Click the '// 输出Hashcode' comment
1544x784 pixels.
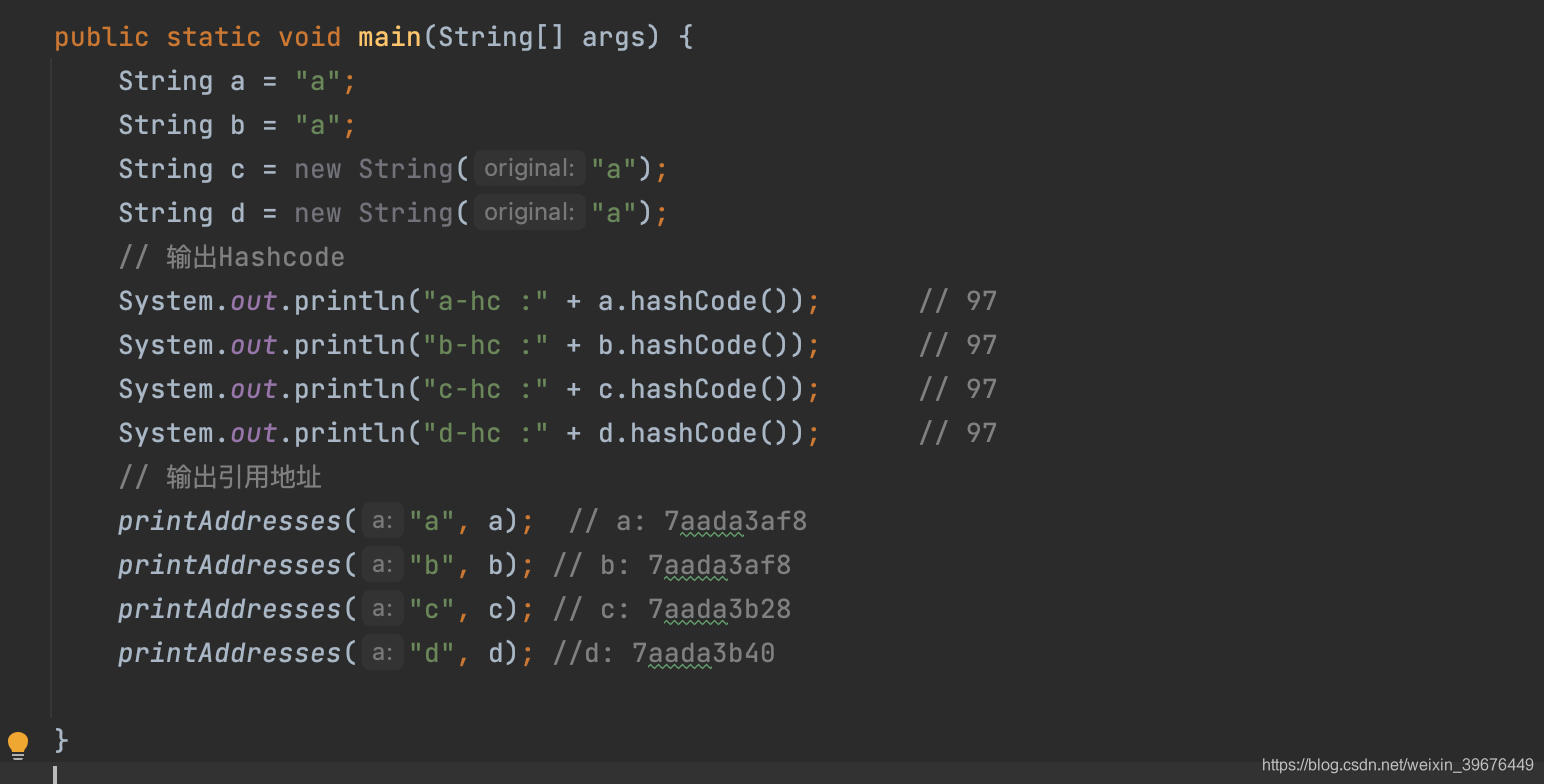pos(231,257)
